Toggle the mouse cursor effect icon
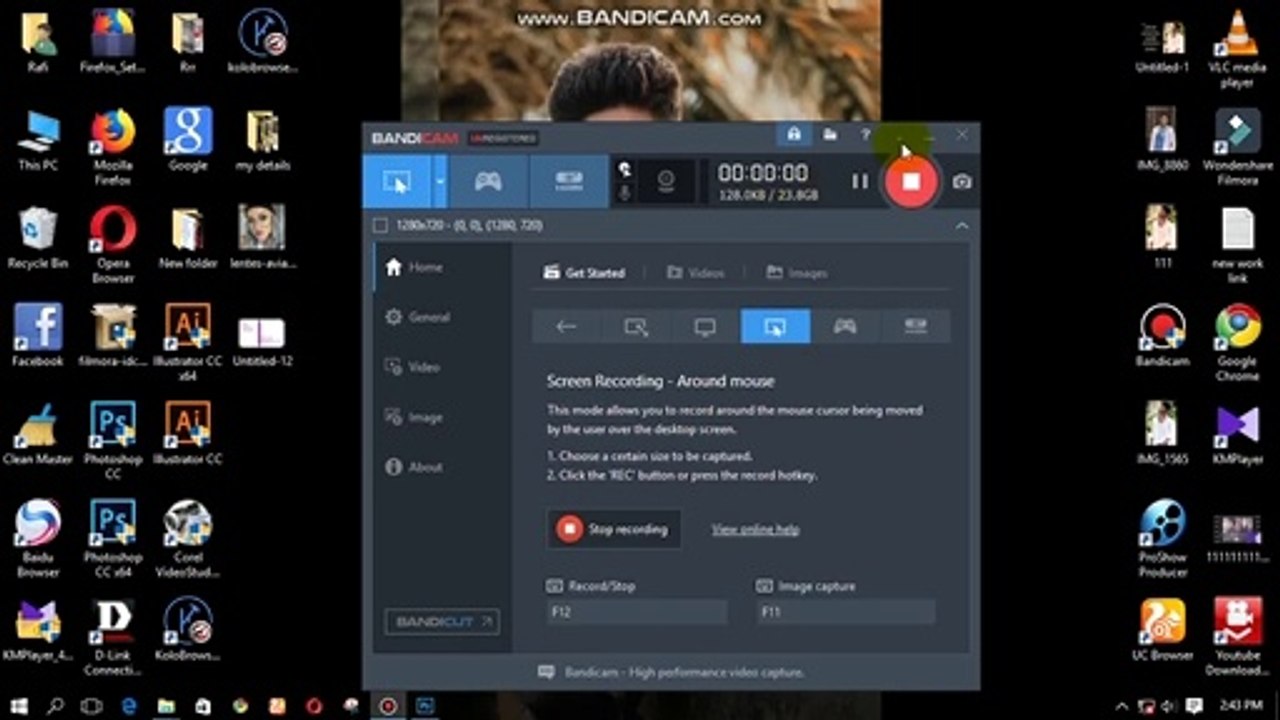This screenshot has height=720, width=1280. tap(625, 169)
